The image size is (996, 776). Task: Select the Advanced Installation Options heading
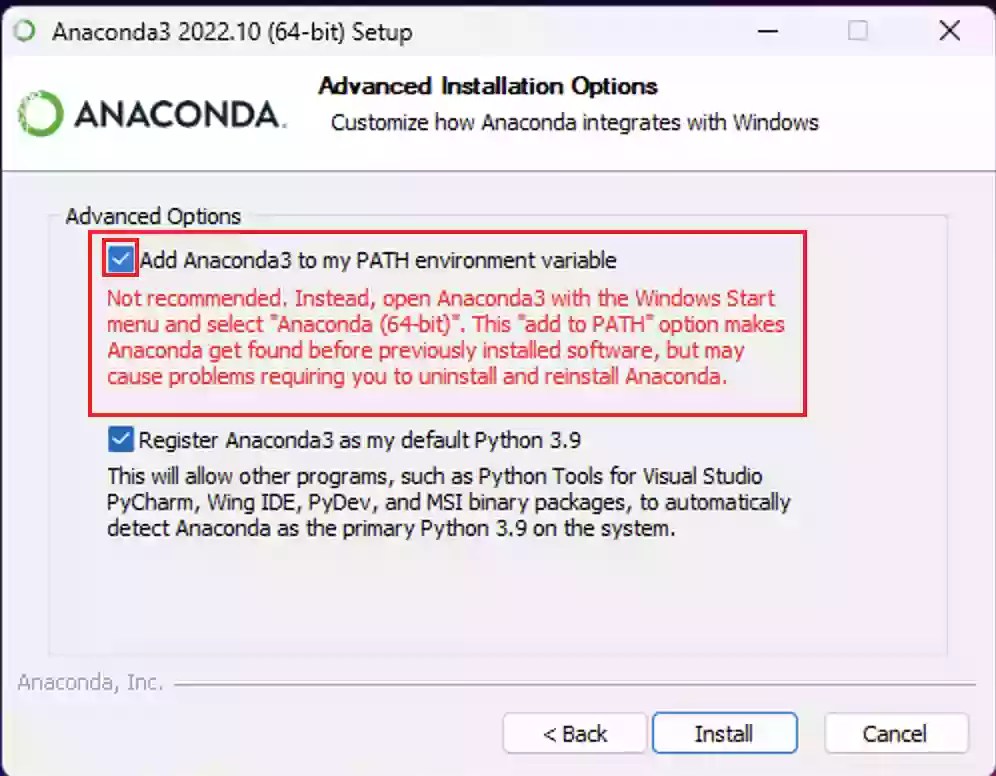(x=487, y=87)
